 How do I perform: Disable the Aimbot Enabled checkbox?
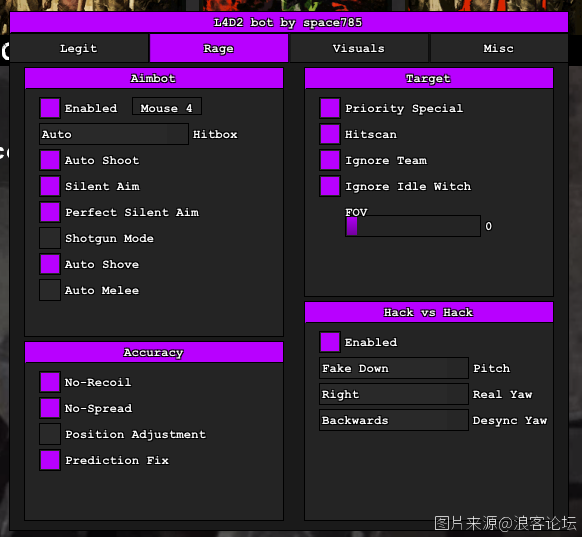point(50,108)
